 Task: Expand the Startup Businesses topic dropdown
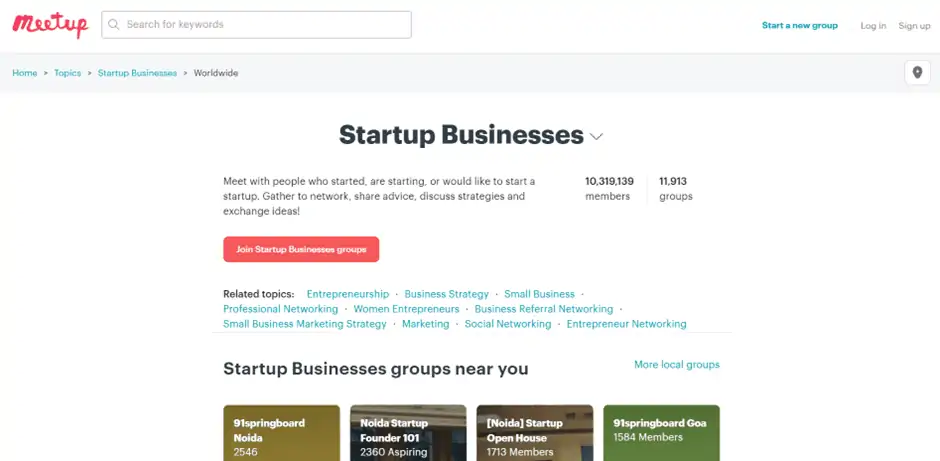tap(597, 136)
